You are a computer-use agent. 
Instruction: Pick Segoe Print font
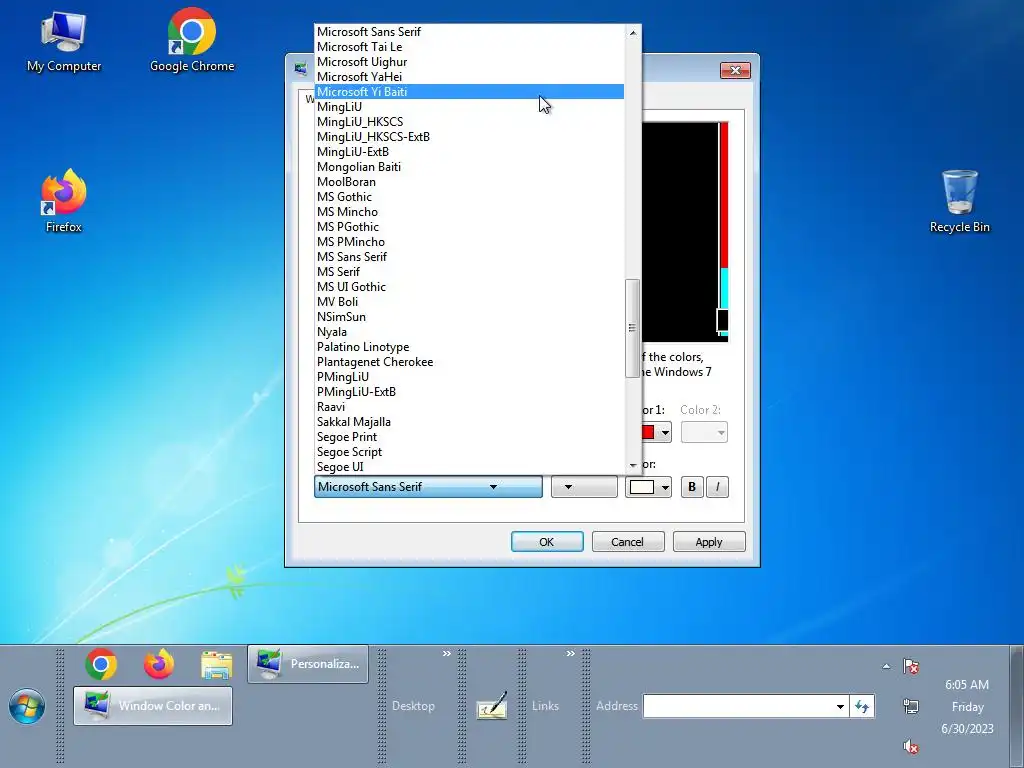469,437
